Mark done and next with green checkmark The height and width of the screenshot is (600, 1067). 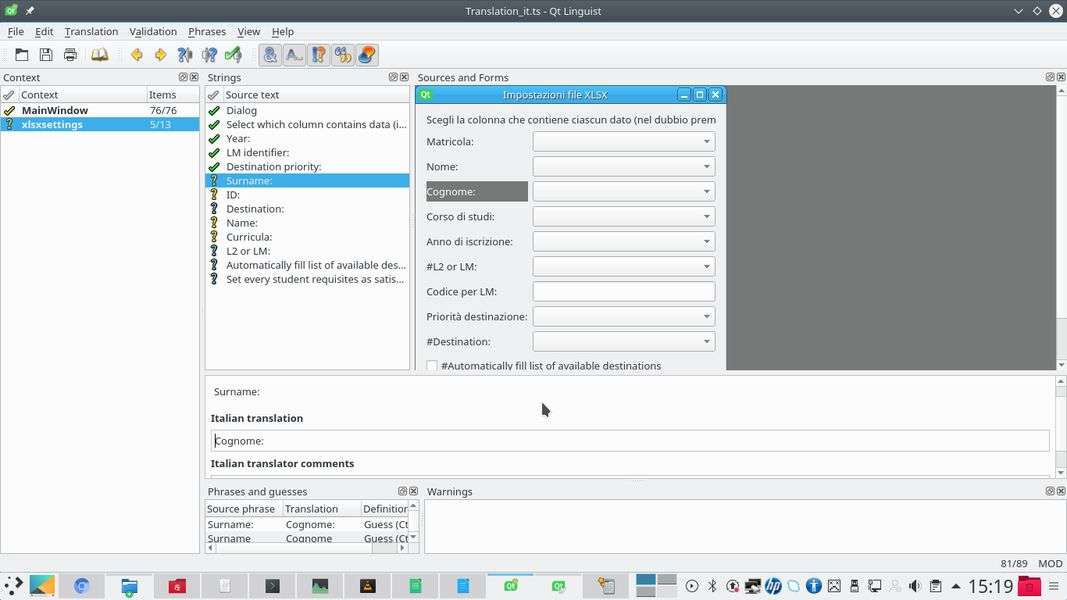point(233,55)
